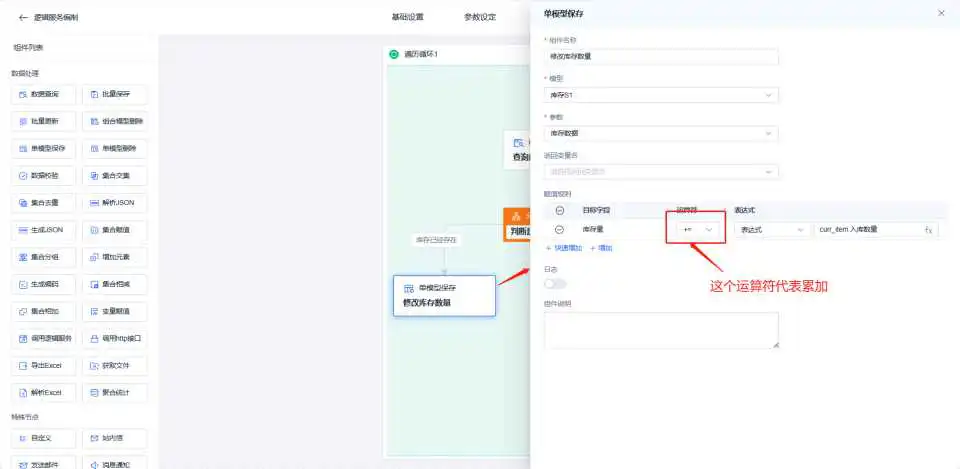Click the 生成JSON component
Image resolution: width=960 pixels, height=469 pixels.
tap(43, 230)
